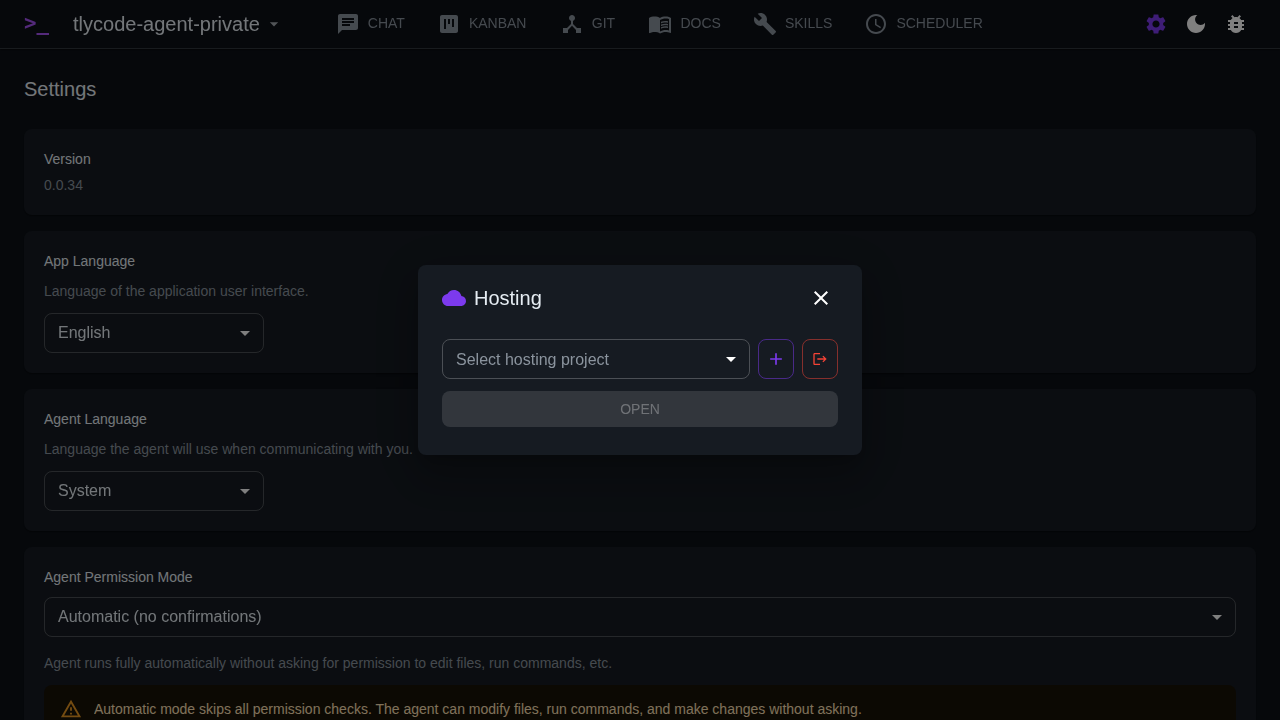Screen dimensions: 1280x720
Task: Open the Agent Language System dropdown
Action: coord(154,491)
